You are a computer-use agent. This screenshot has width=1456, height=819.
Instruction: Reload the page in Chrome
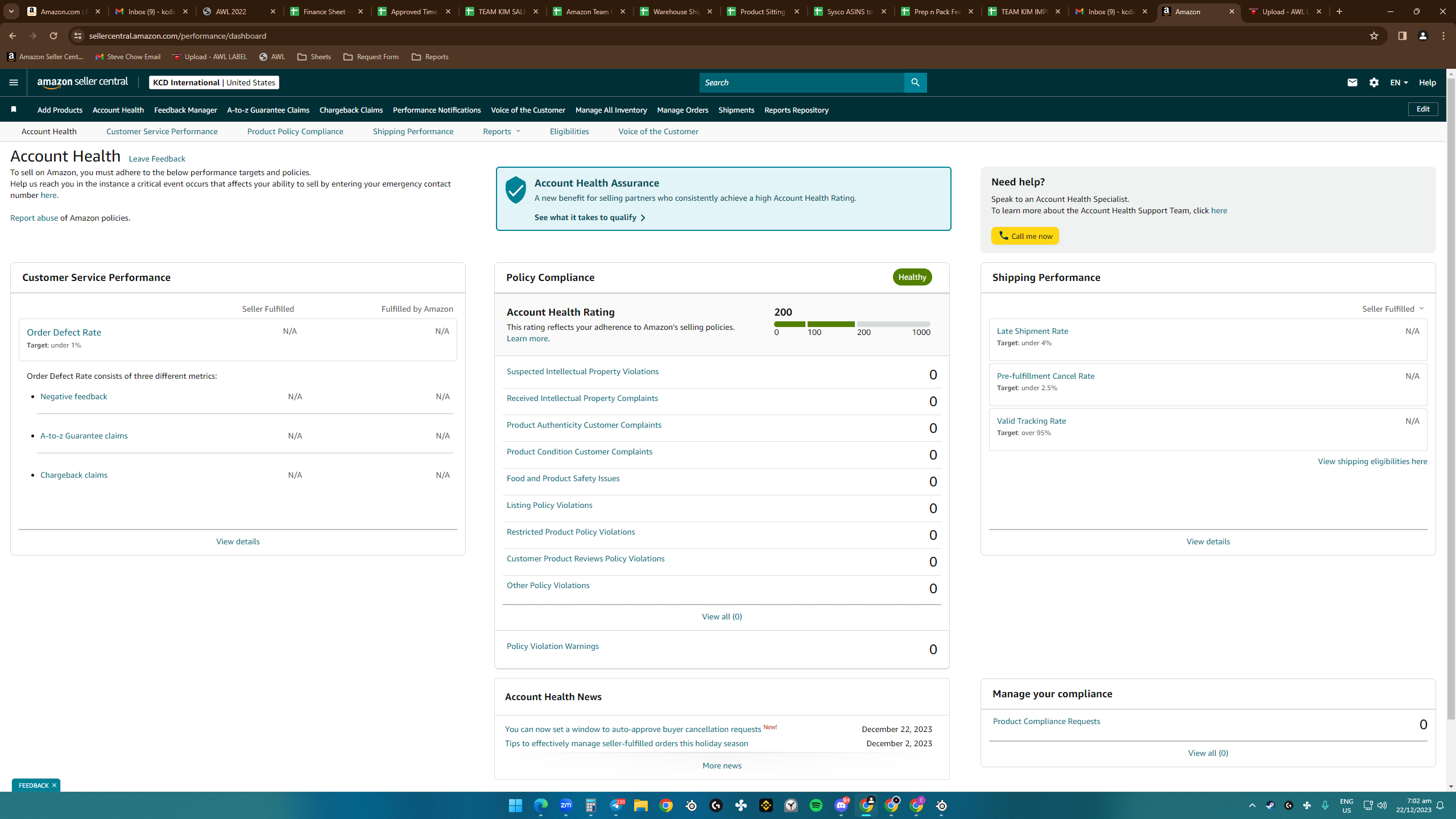53,36
